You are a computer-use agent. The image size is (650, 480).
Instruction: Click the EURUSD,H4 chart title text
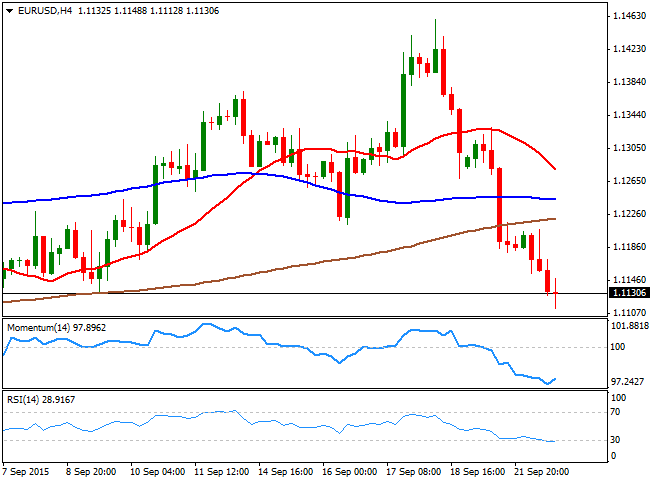[x=45, y=11]
